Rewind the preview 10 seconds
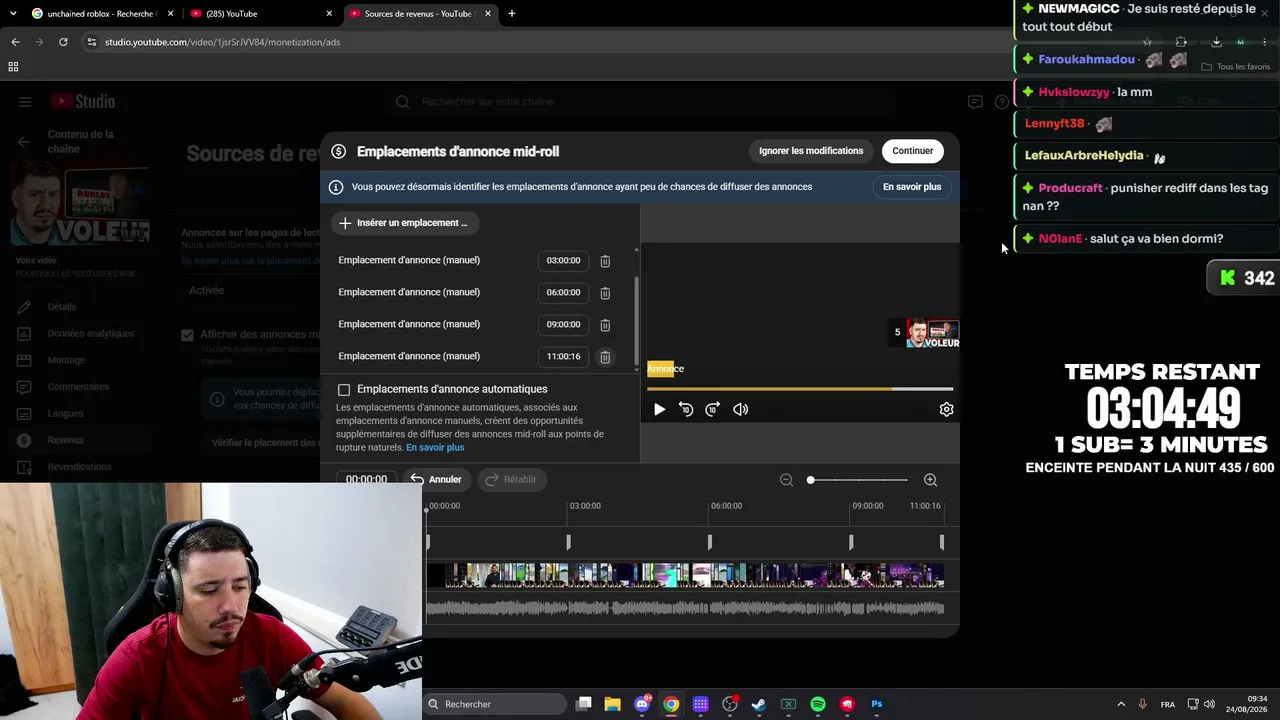Screen dimensions: 1280x720 click(686, 409)
